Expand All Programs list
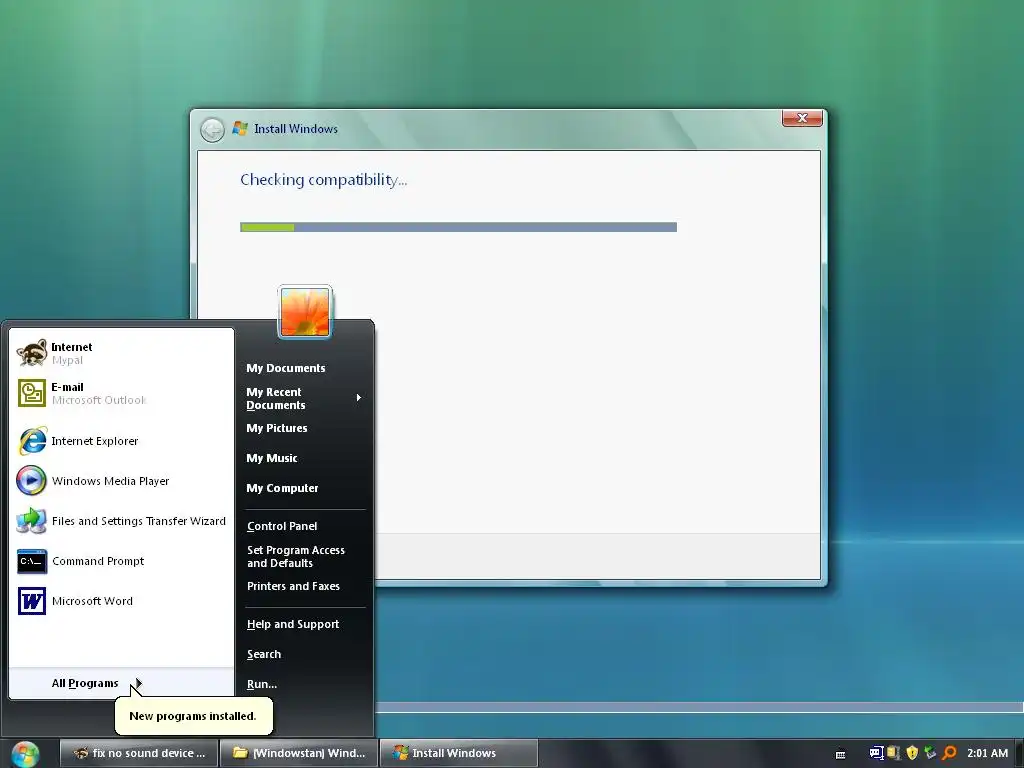This screenshot has width=1024, height=768. 122,683
